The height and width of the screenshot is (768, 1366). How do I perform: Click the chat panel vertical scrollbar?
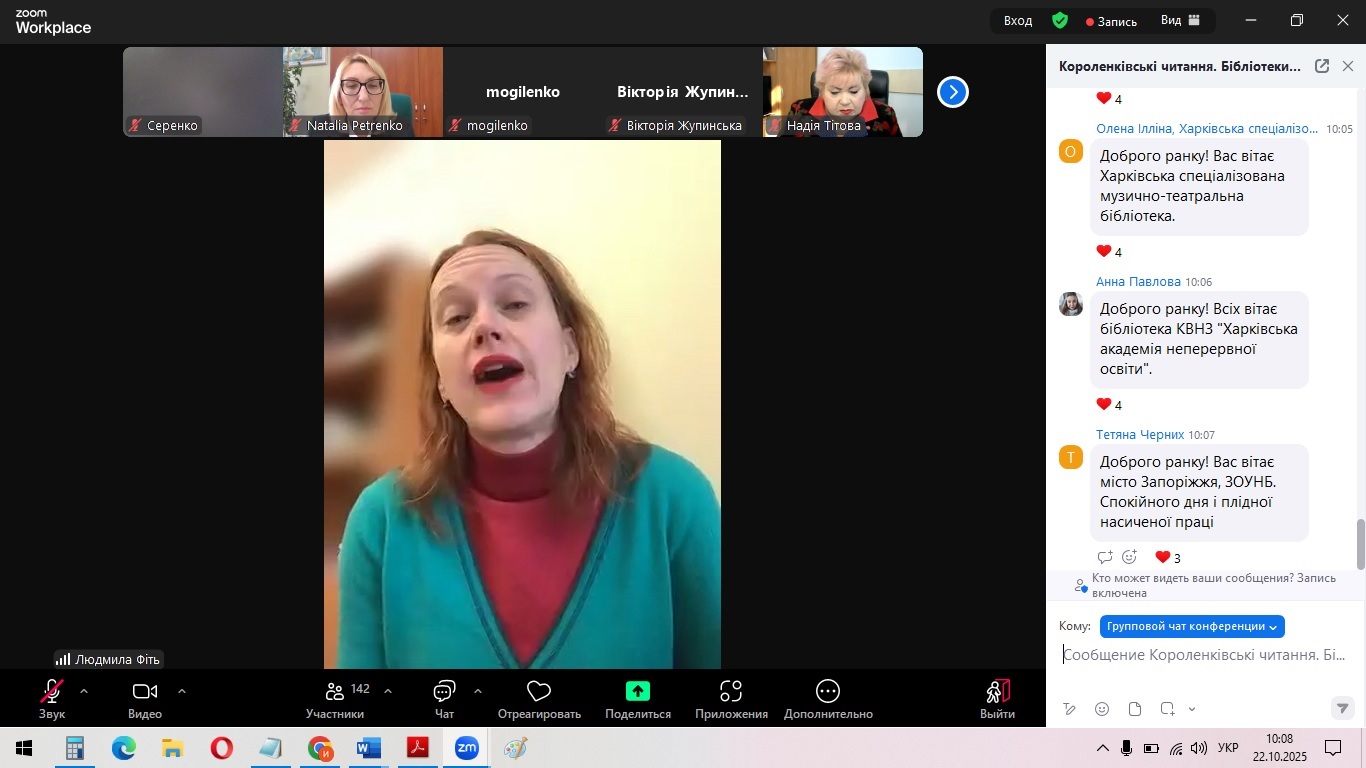click(x=1360, y=543)
